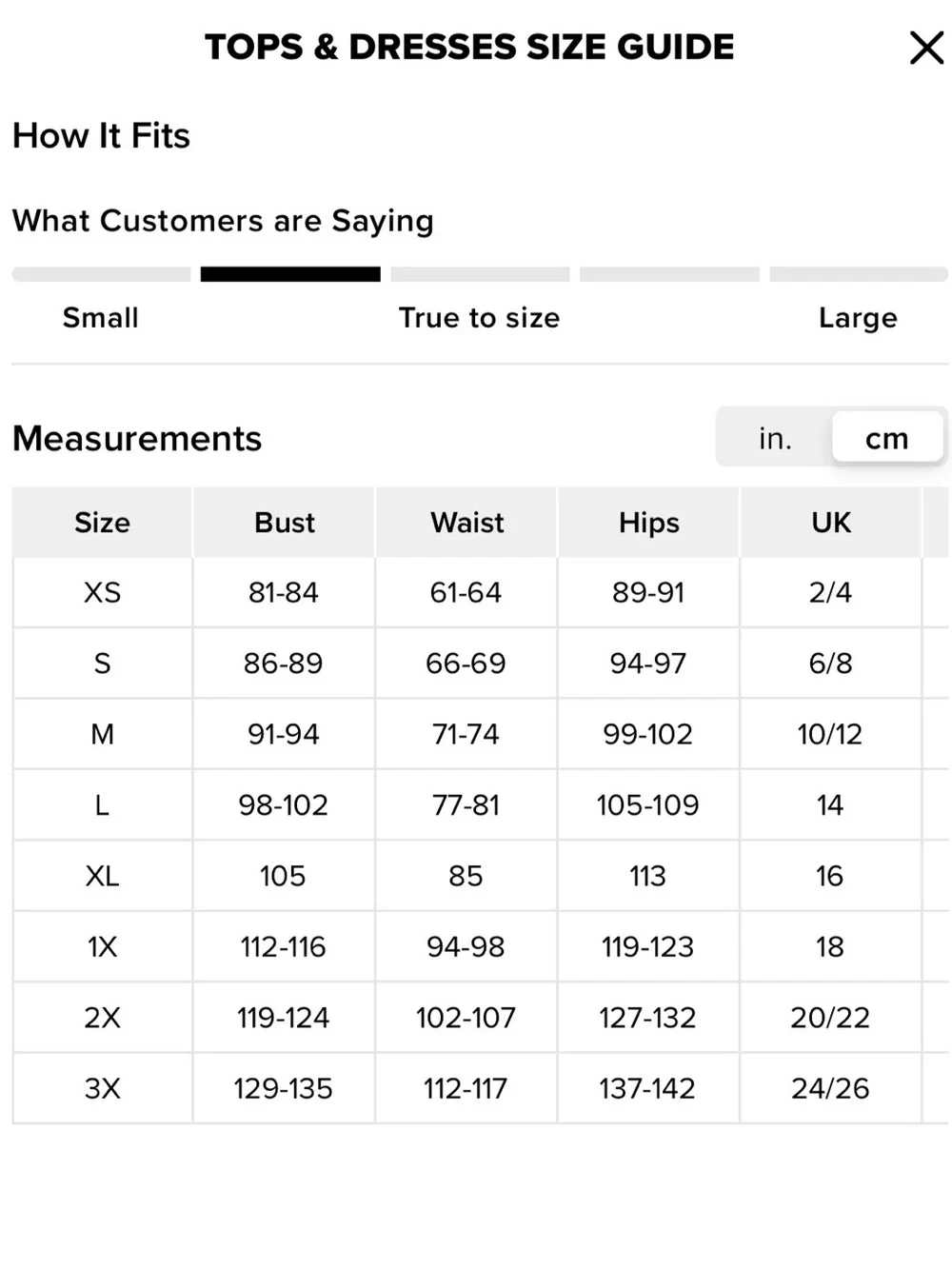952x1269 pixels.
Task: Switch measurements to inches
Action: pos(775,438)
